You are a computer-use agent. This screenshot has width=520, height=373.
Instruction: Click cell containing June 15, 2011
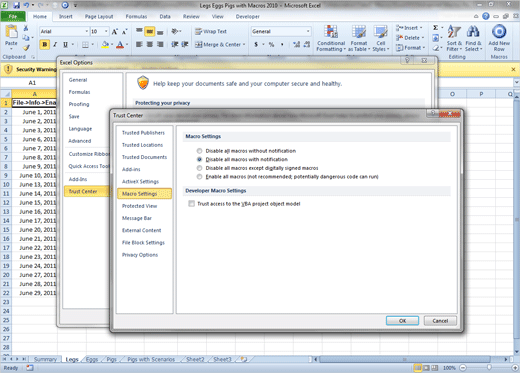tap(34, 203)
